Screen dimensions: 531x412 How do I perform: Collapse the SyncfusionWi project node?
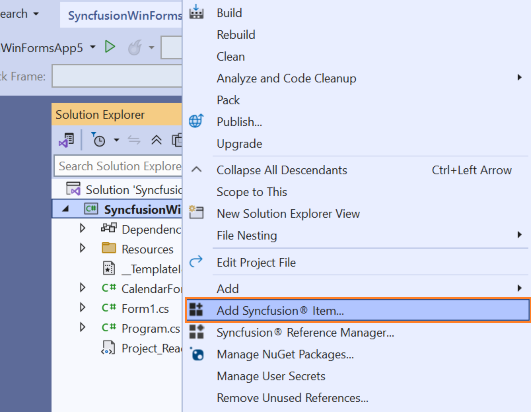(x=66, y=209)
